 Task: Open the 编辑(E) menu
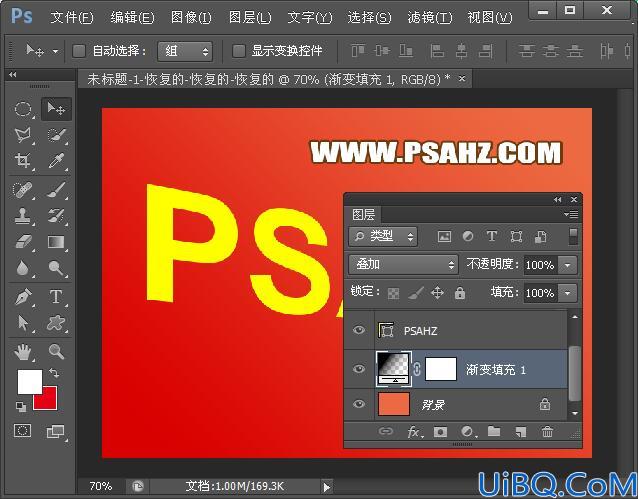pyautogui.click(x=132, y=18)
